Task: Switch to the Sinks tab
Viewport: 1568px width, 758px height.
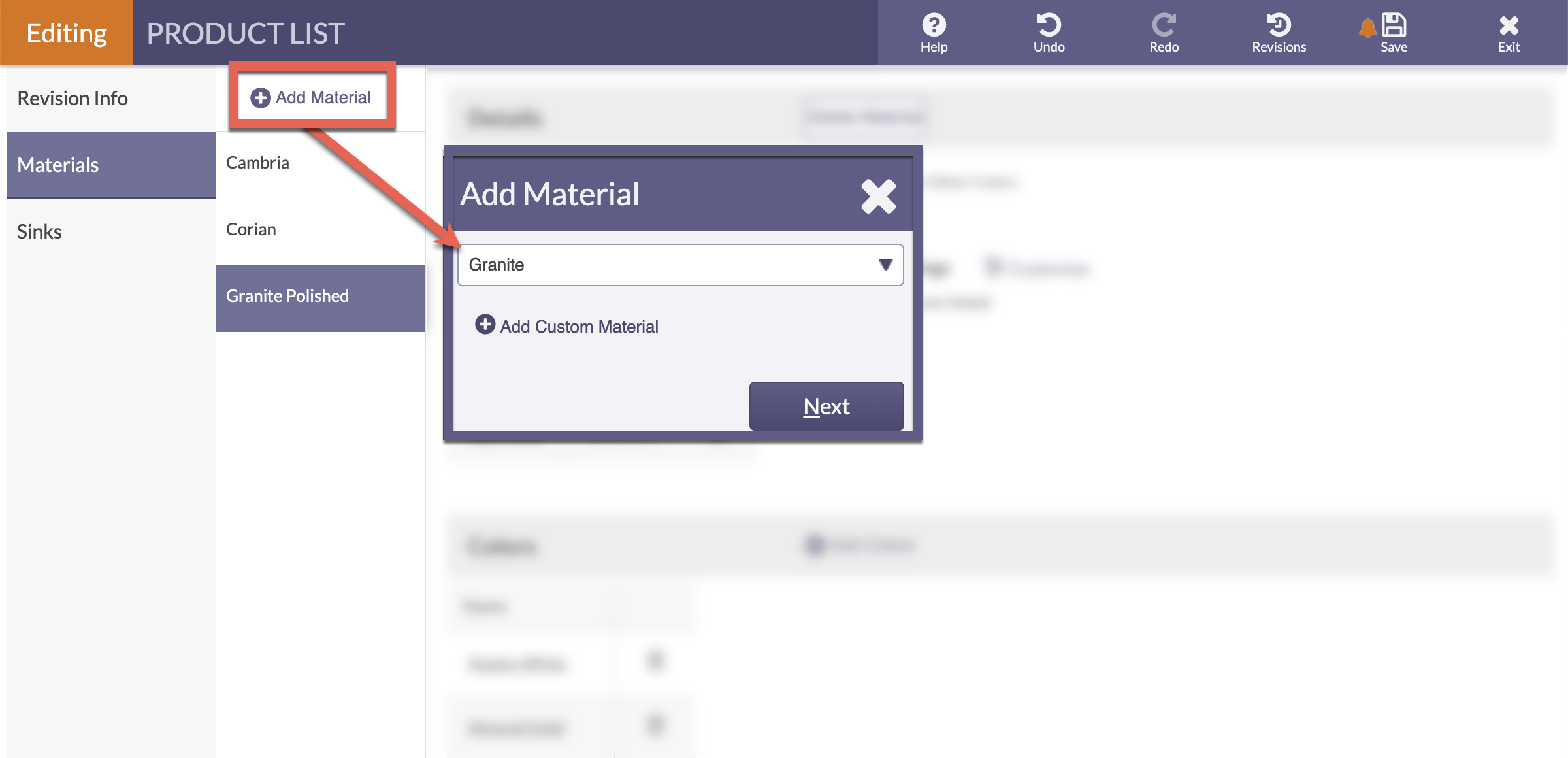Action: (x=39, y=231)
